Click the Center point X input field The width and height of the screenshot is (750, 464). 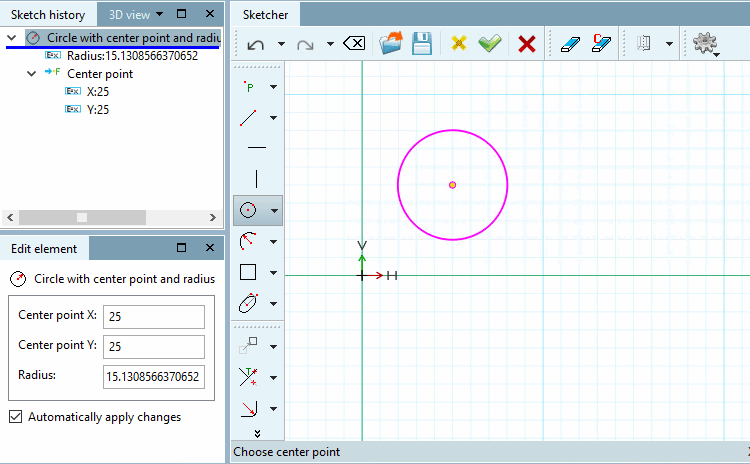[x=154, y=317]
